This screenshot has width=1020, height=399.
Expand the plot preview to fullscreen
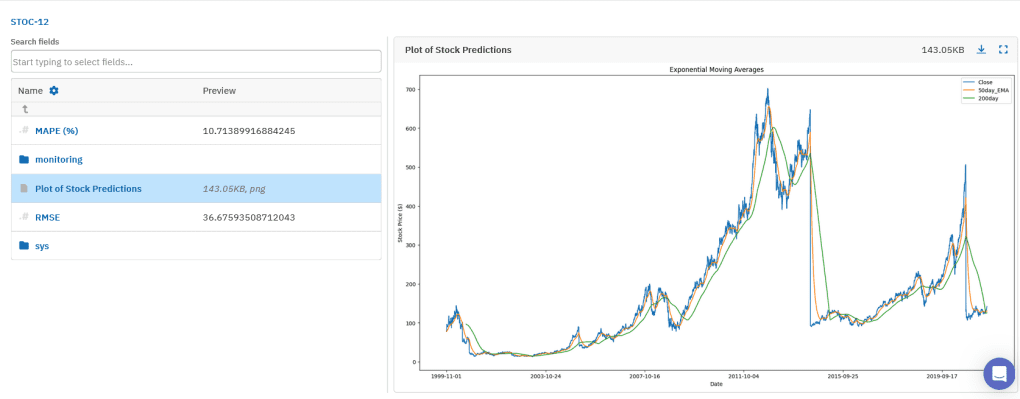1003,49
